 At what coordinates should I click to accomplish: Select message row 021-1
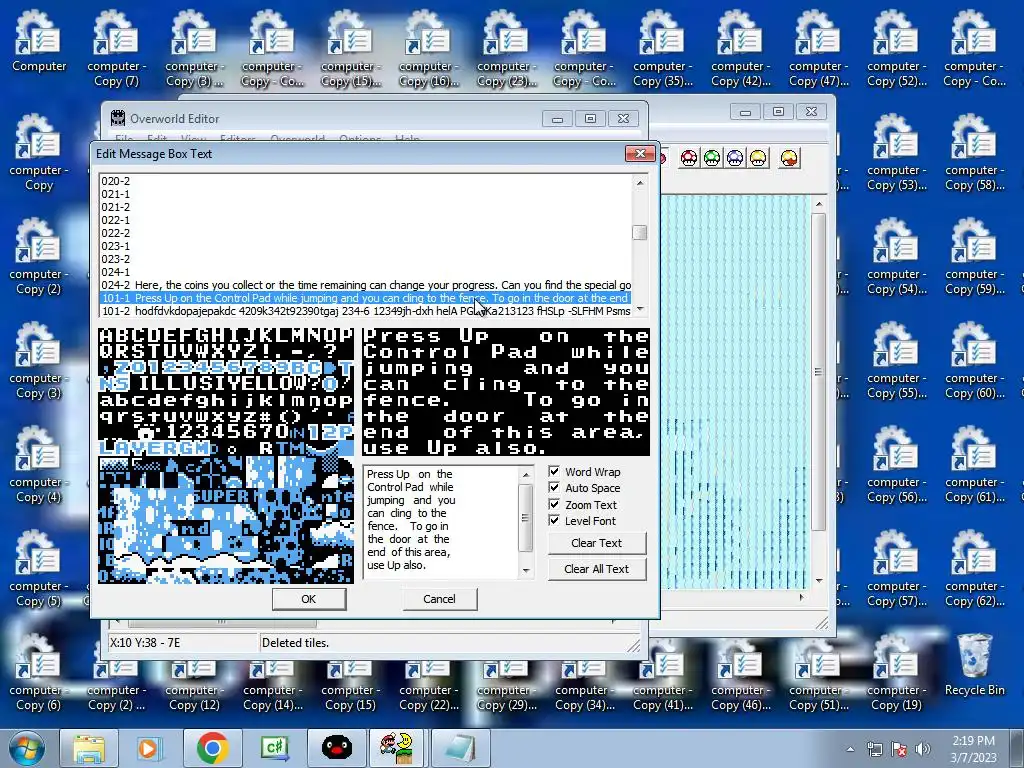366,194
